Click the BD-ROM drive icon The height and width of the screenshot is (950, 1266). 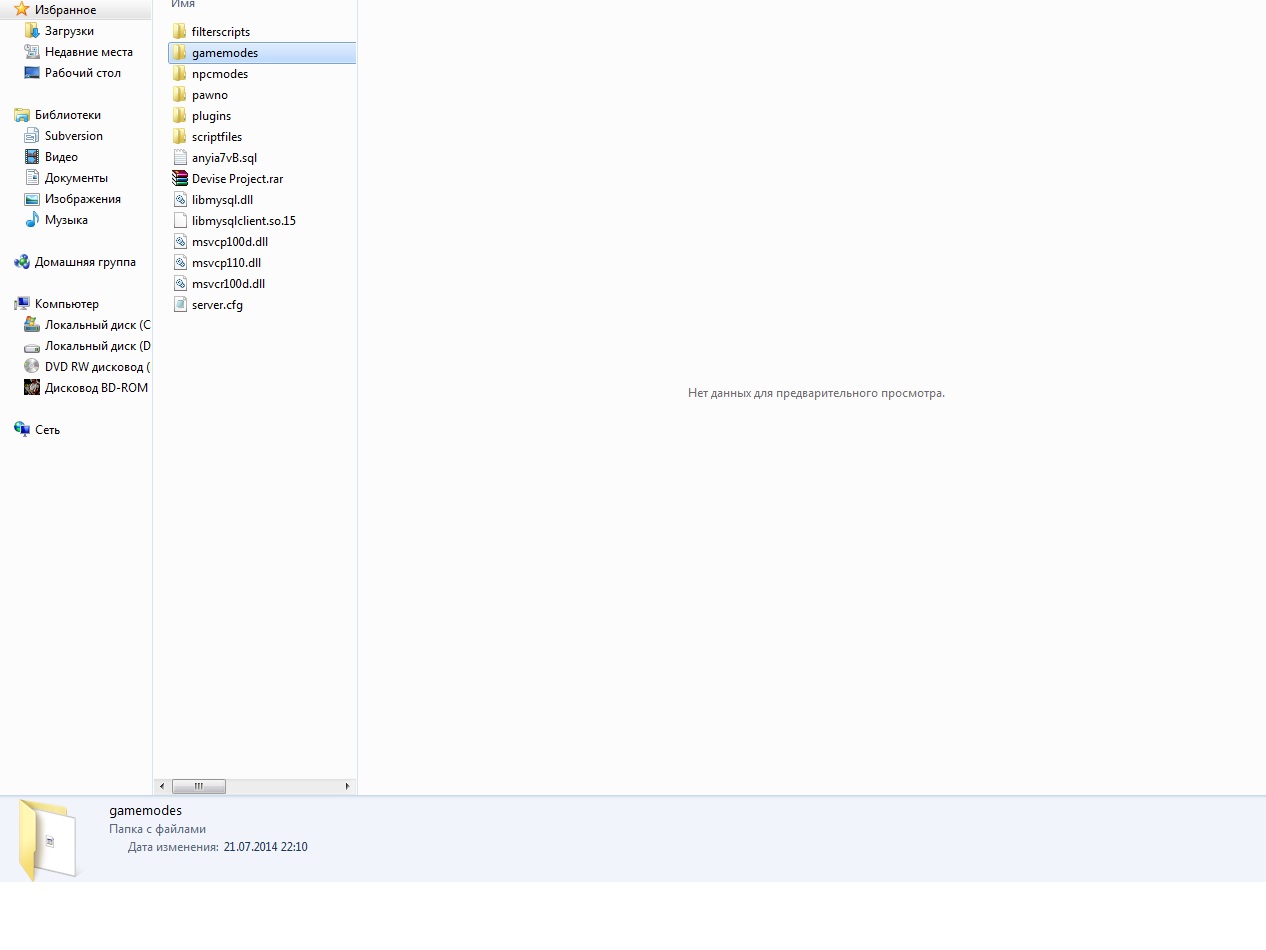tap(32, 387)
